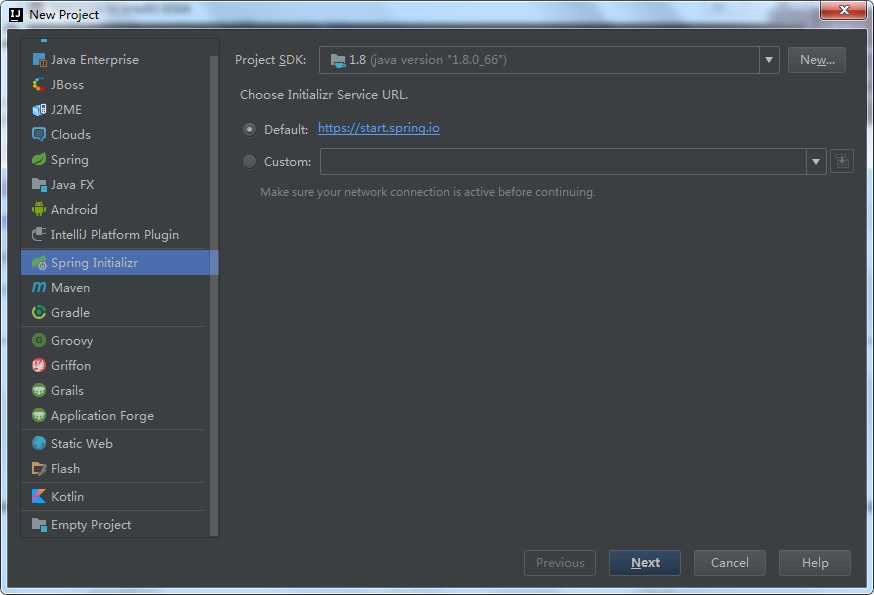Open the Project SDK dropdown arrow
The image size is (874, 595).
(769, 60)
